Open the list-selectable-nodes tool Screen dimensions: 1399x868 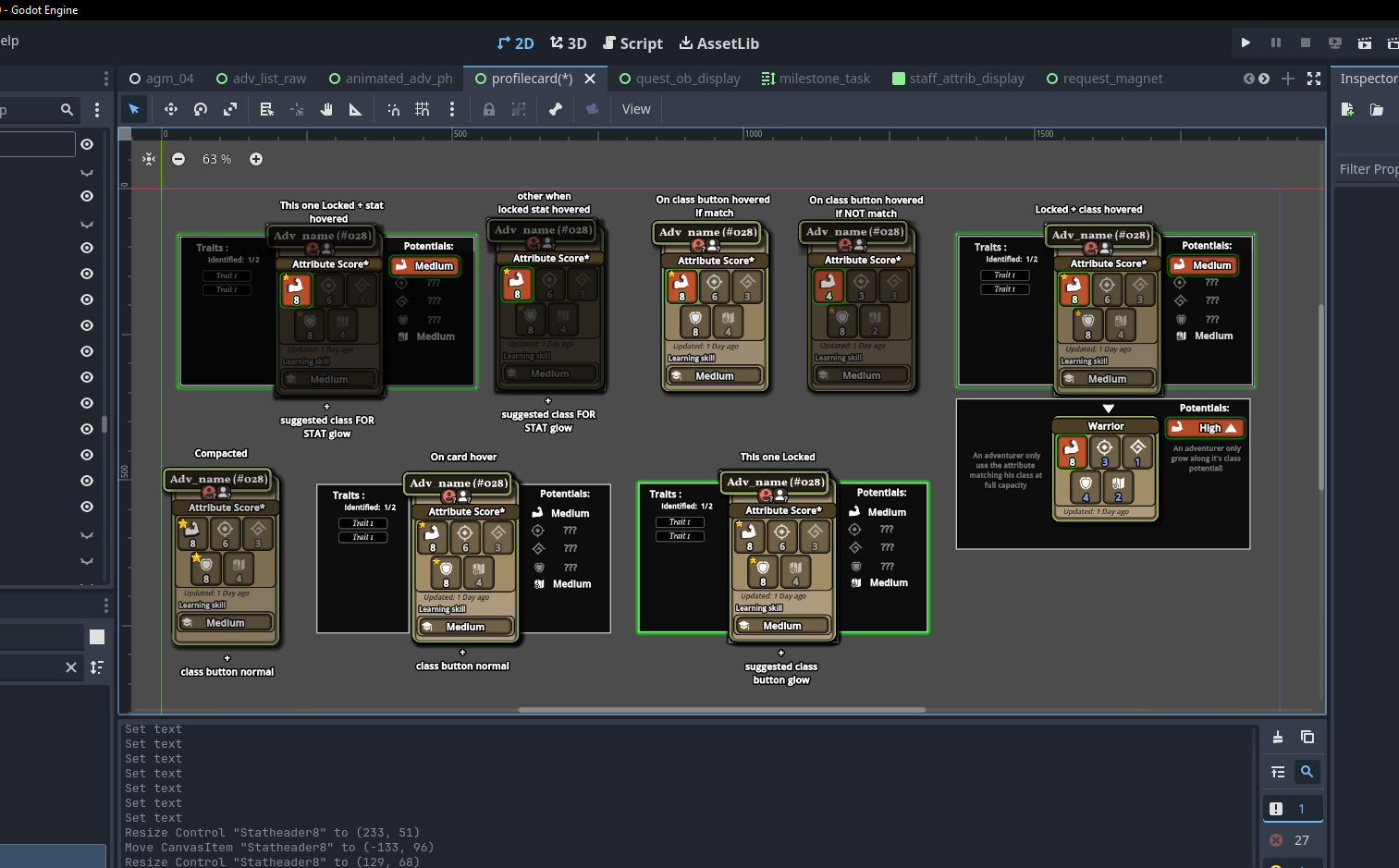(x=267, y=109)
